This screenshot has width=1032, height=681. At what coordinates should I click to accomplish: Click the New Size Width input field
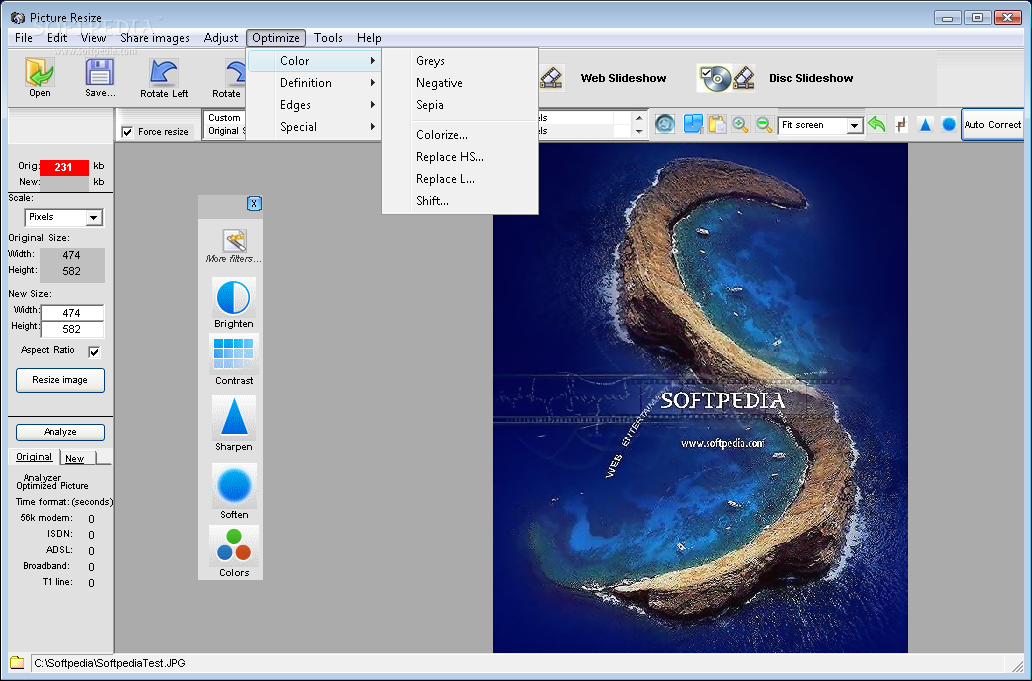(x=72, y=313)
